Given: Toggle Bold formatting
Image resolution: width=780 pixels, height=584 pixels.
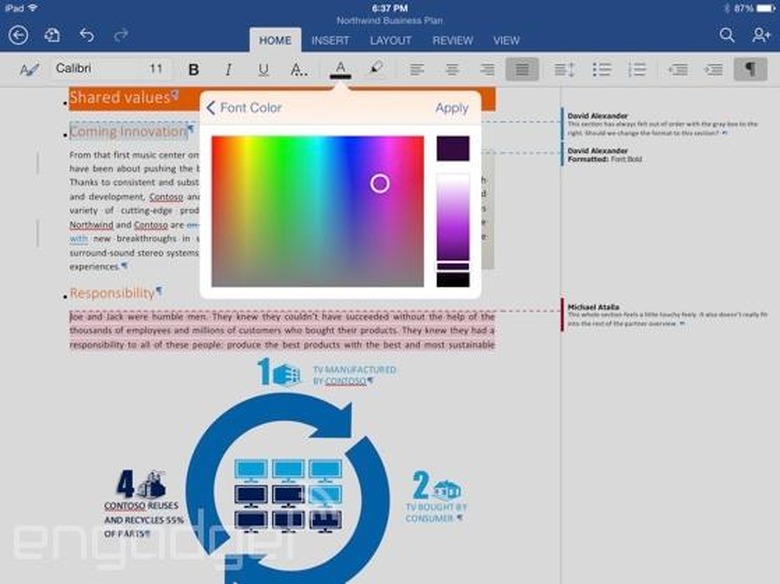Looking at the screenshot, I should coord(194,69).
